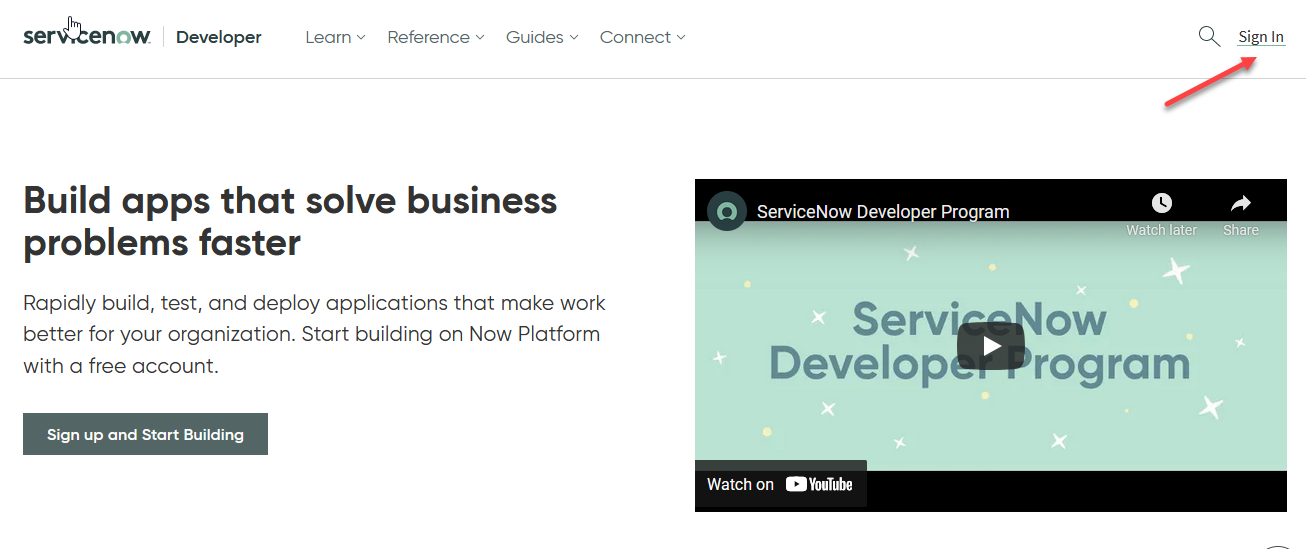Click the video's channel avatar icon
Viewport: 1306px width, 549px height.
point(727,211)
